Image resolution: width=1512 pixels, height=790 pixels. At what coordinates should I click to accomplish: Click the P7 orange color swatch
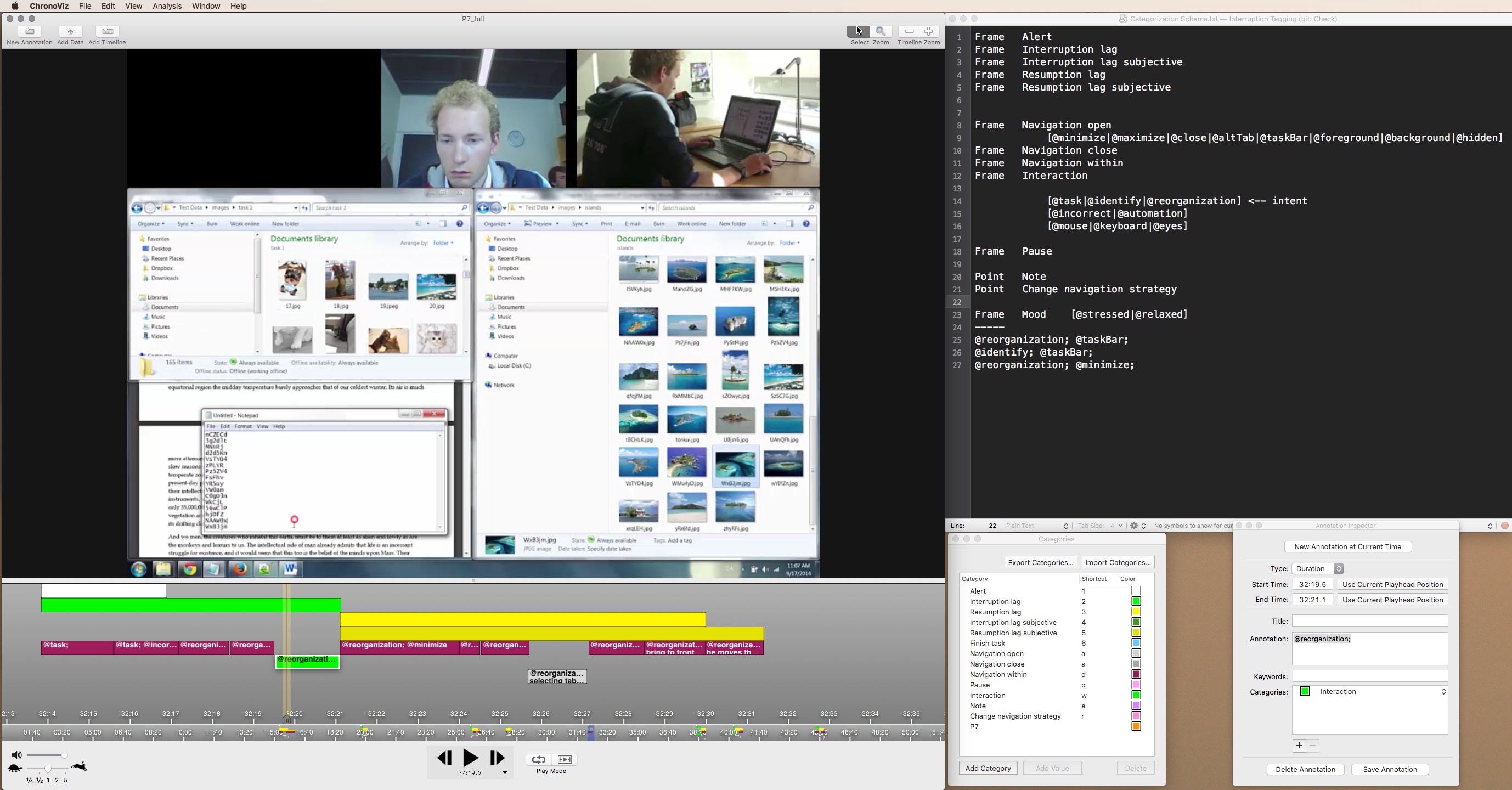pos(1136,726)
